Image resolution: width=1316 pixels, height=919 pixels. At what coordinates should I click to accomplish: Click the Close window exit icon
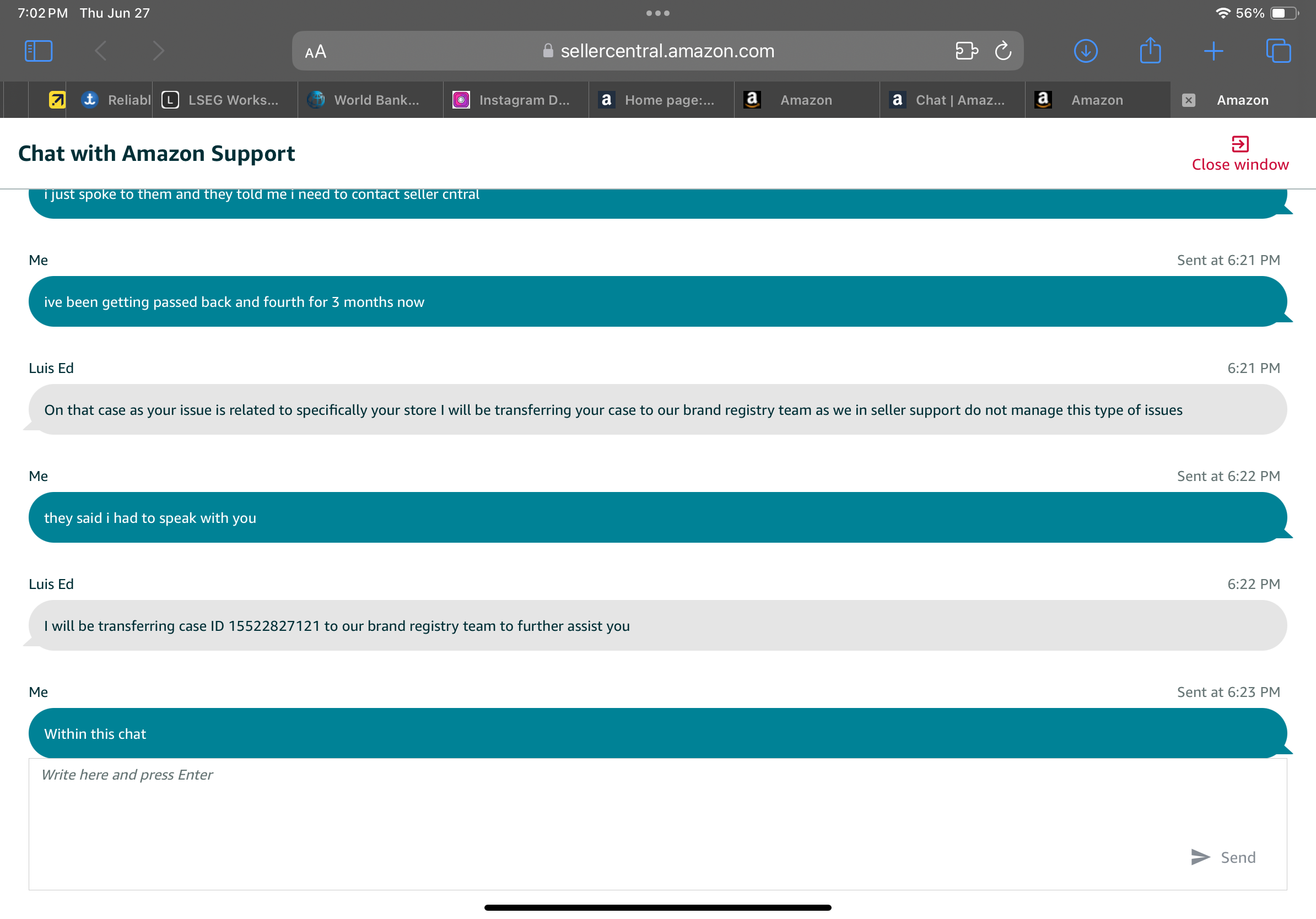(1241, 144)
